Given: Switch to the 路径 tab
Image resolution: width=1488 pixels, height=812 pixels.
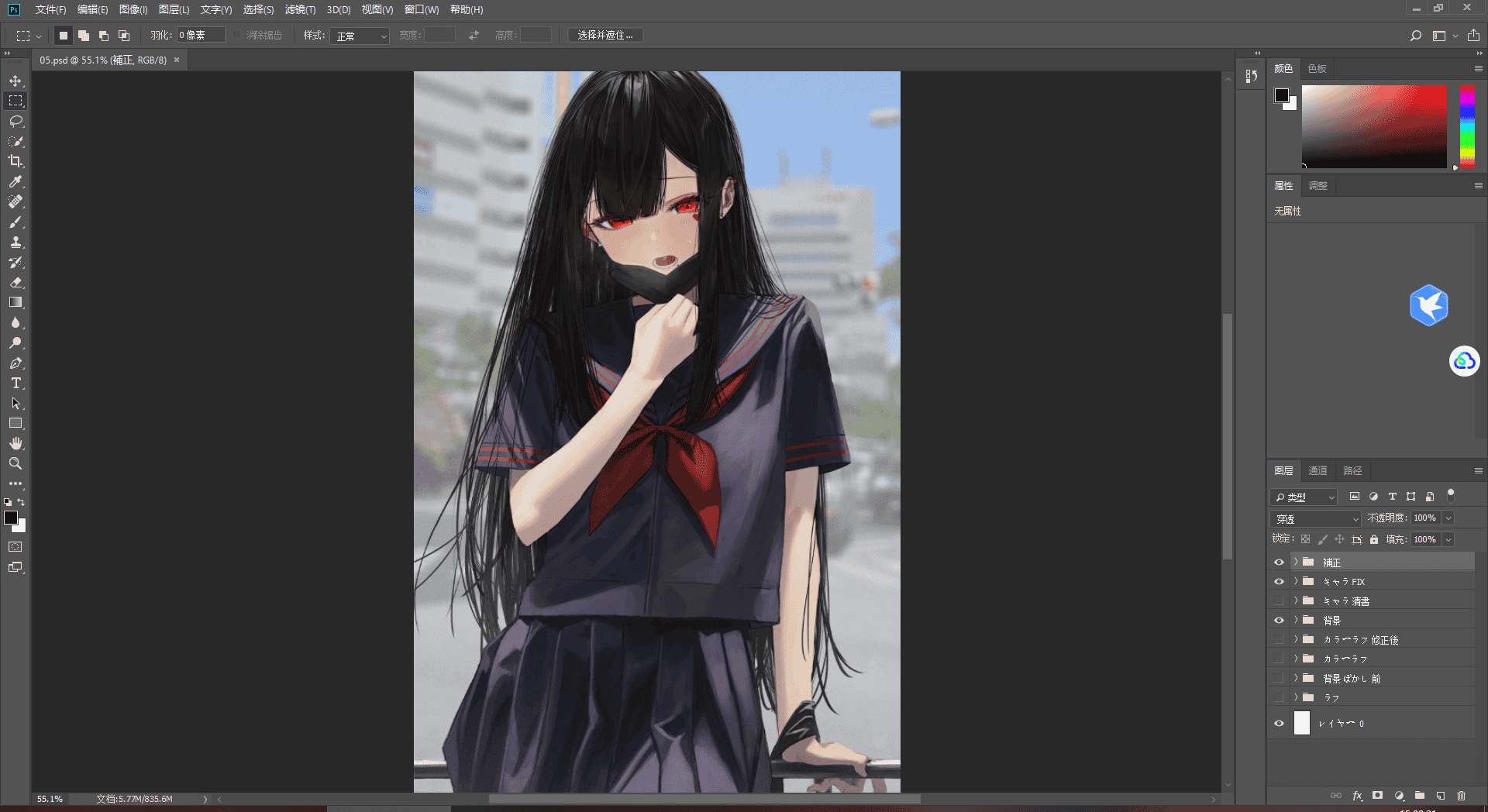Looking at the screenshot, I should point(1352,470).
